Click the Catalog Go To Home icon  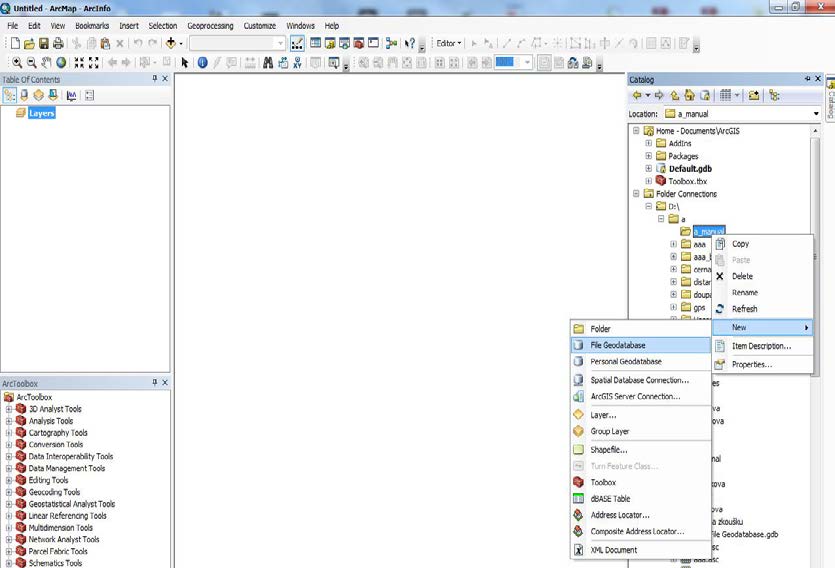[690, 95]
